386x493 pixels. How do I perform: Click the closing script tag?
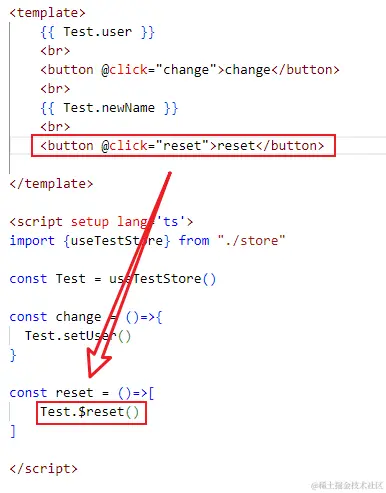(x=44, y=469)
